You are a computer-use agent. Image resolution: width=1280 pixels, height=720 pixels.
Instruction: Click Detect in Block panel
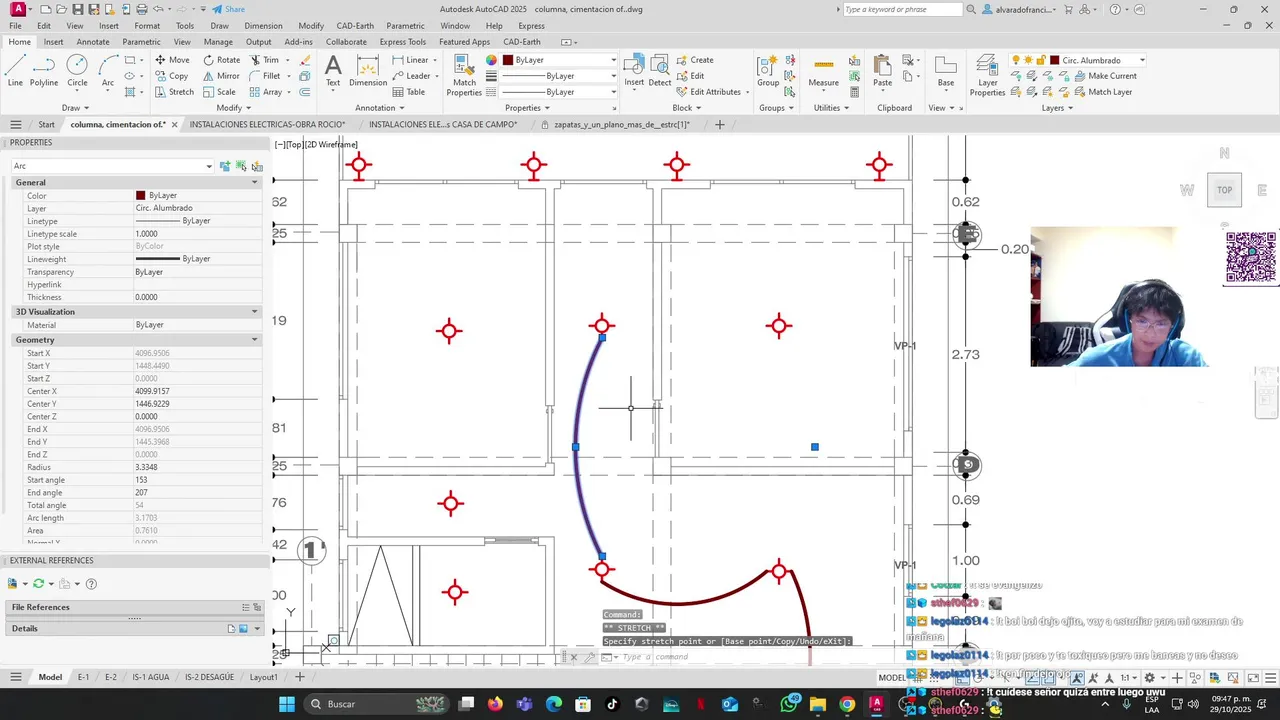click(x=660, y=71)
